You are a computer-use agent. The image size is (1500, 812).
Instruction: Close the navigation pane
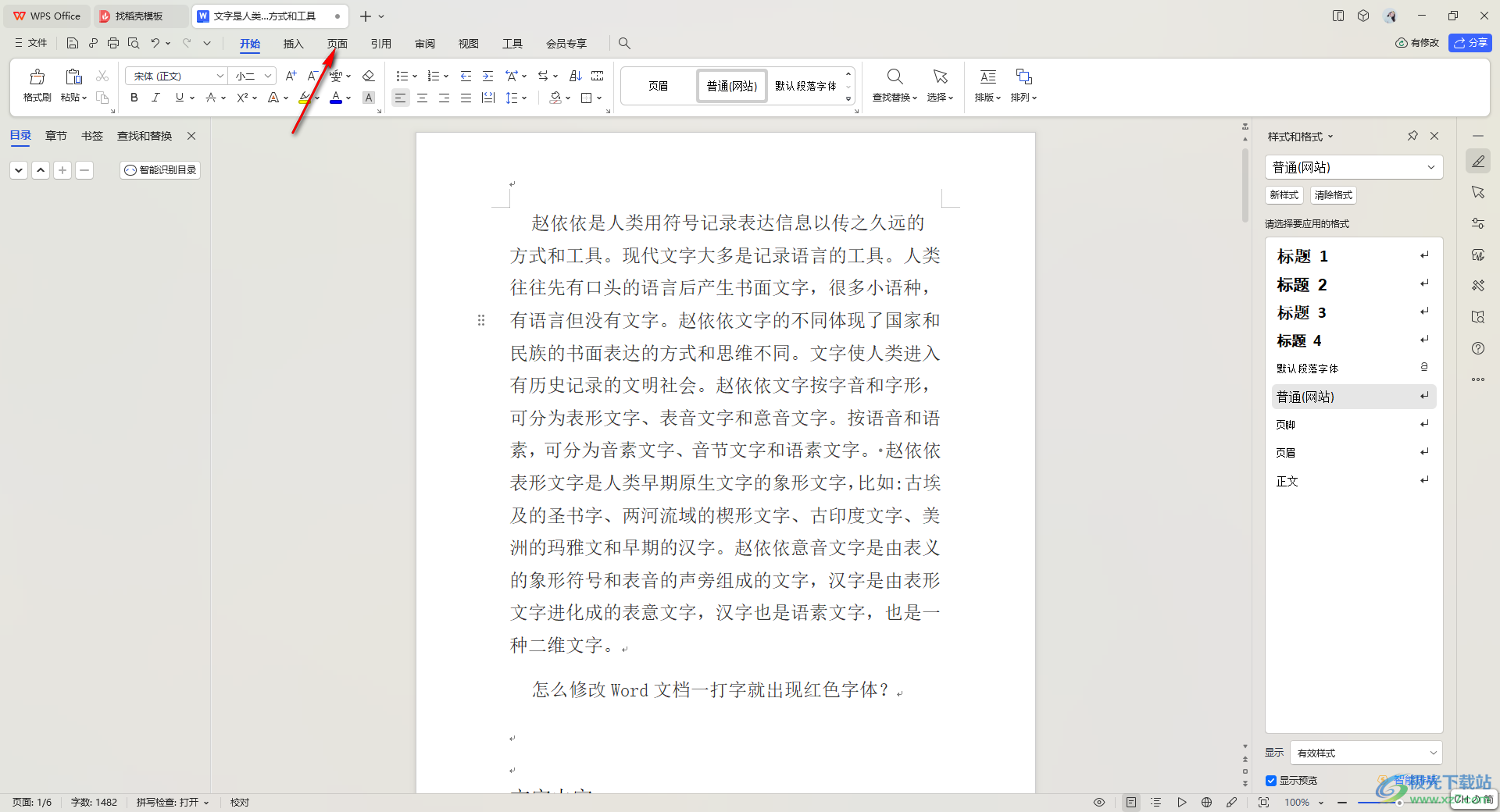pyautogui.click(x=191, y=136)
